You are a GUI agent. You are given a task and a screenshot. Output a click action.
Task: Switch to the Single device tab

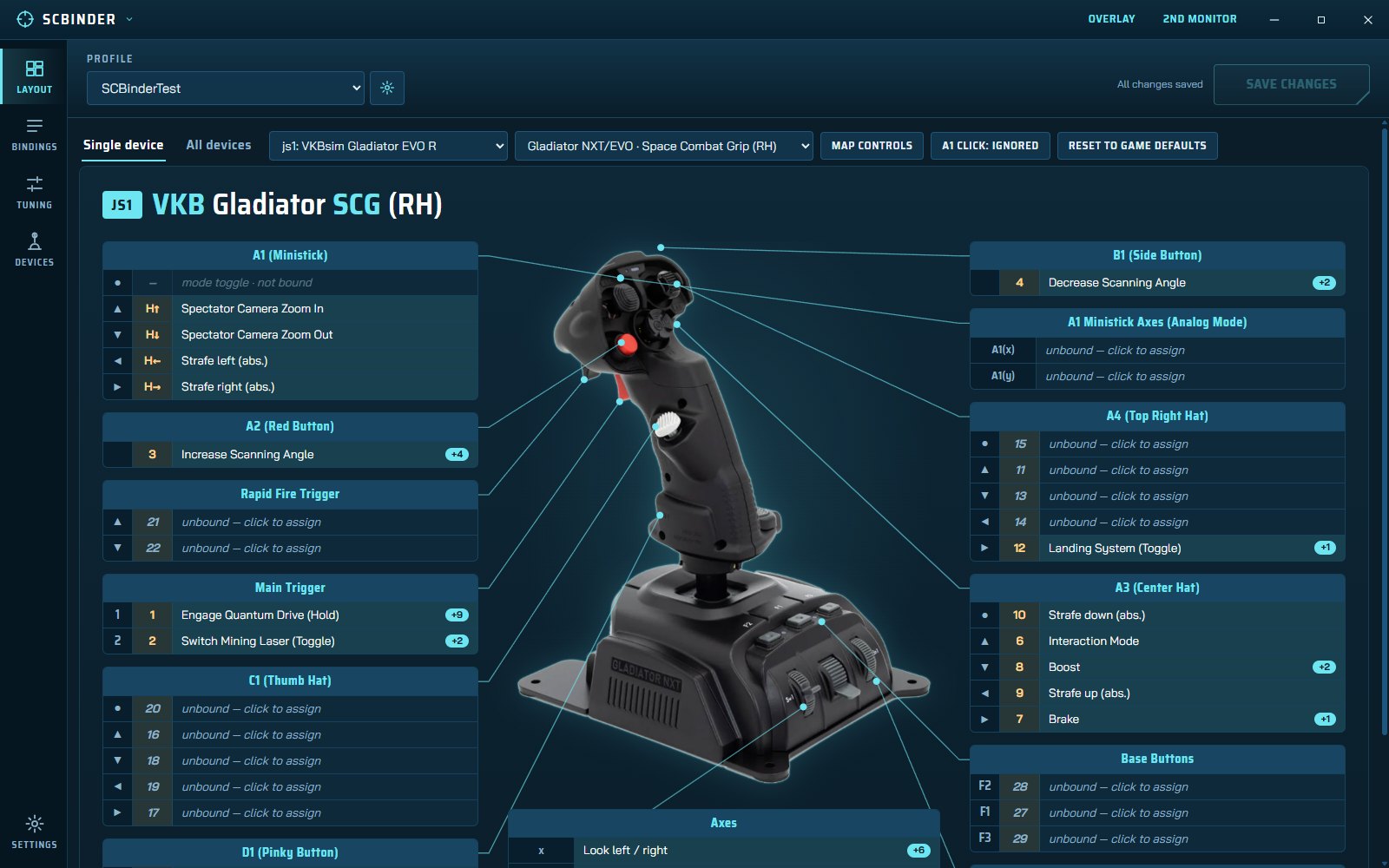pyautogui.click(x=123, y=145)
